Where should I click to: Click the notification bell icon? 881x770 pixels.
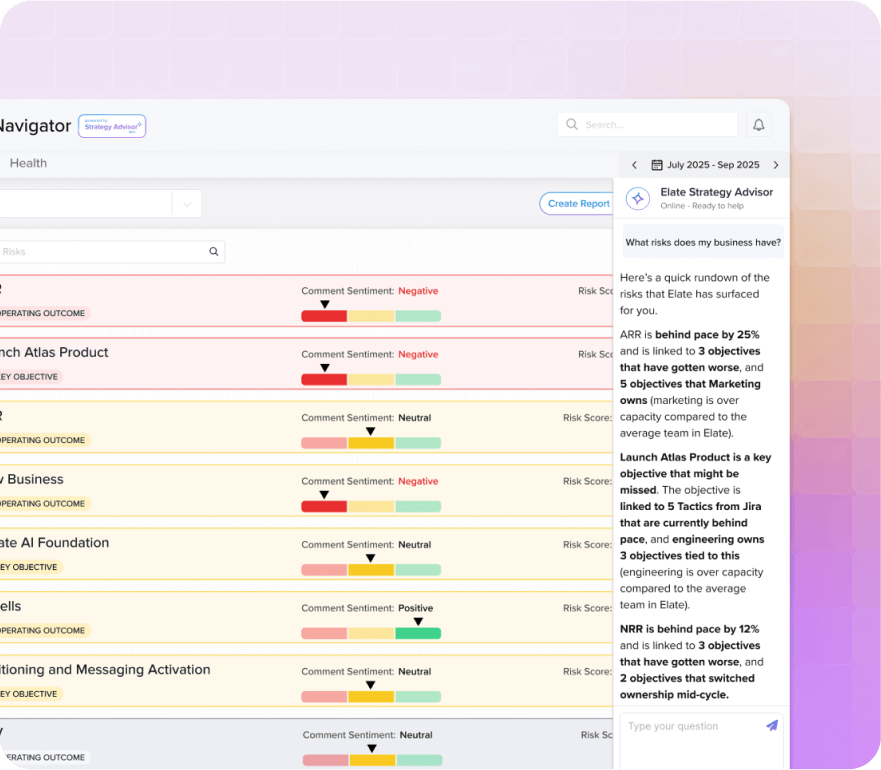[x=759, y=125]
